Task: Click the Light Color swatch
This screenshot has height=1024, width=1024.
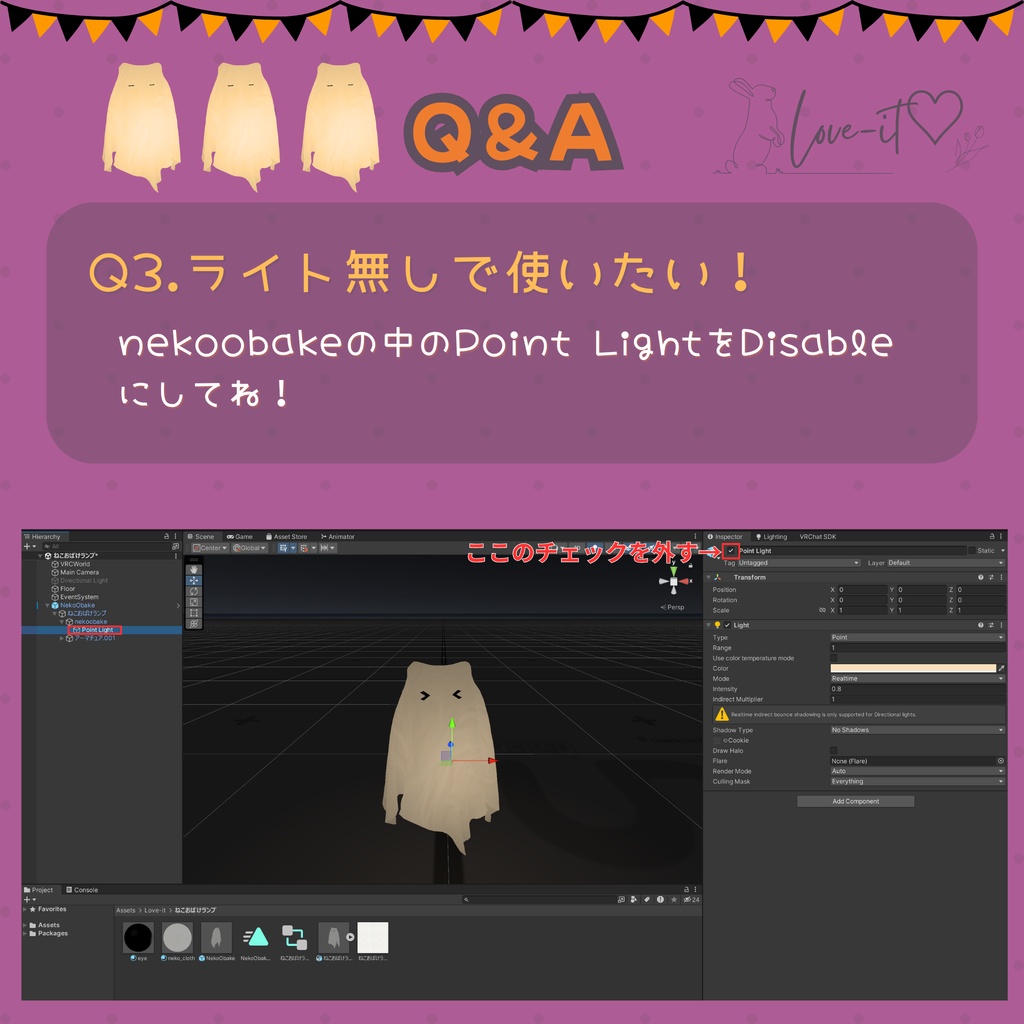Action: pos(913,668)
